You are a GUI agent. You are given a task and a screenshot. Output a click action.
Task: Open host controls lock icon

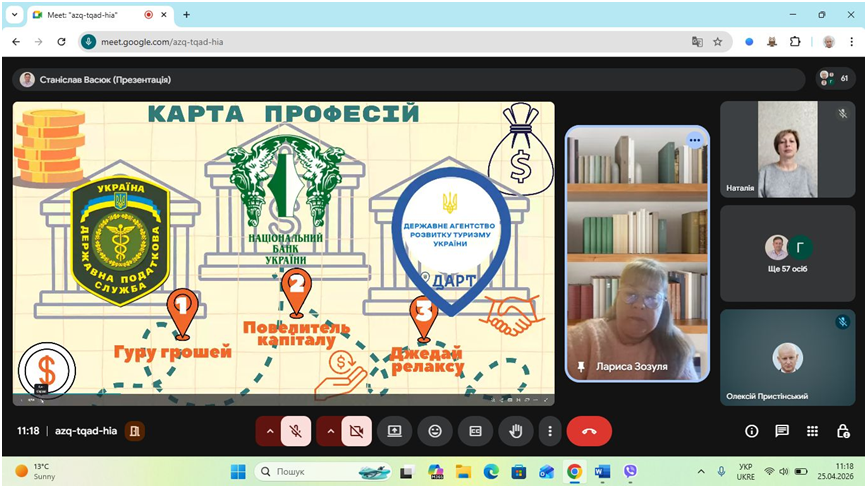pyautogui.click(x=843, y=431)
